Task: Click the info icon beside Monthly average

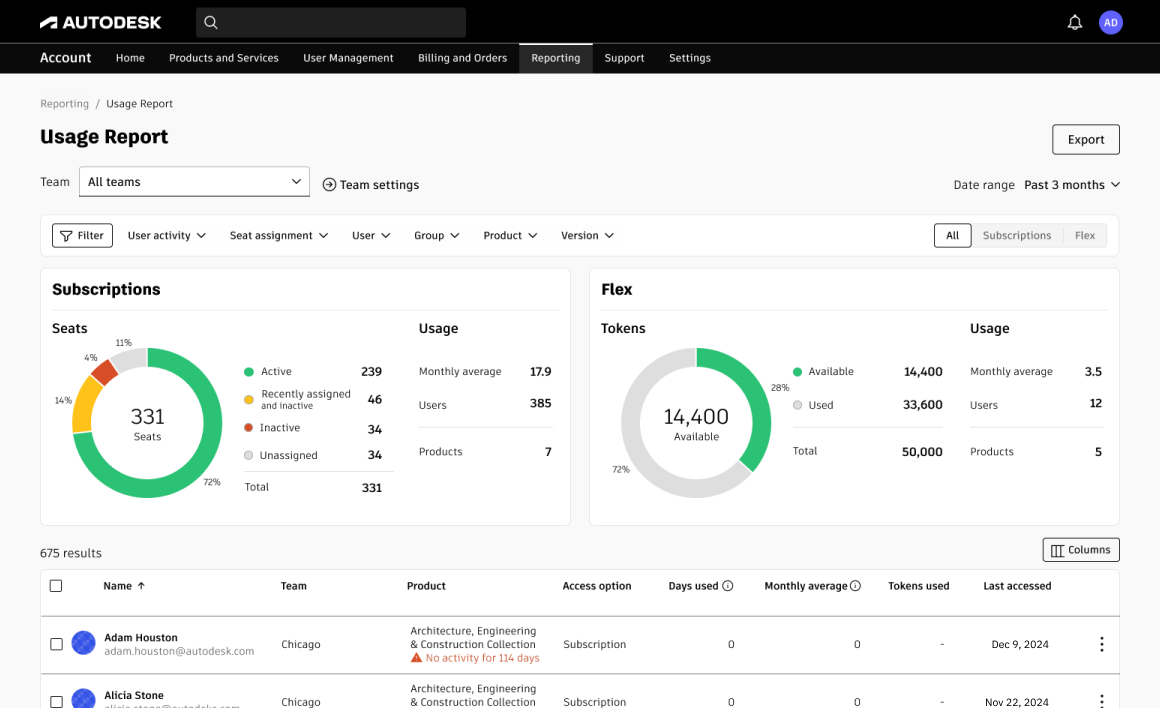Action: 855,586
